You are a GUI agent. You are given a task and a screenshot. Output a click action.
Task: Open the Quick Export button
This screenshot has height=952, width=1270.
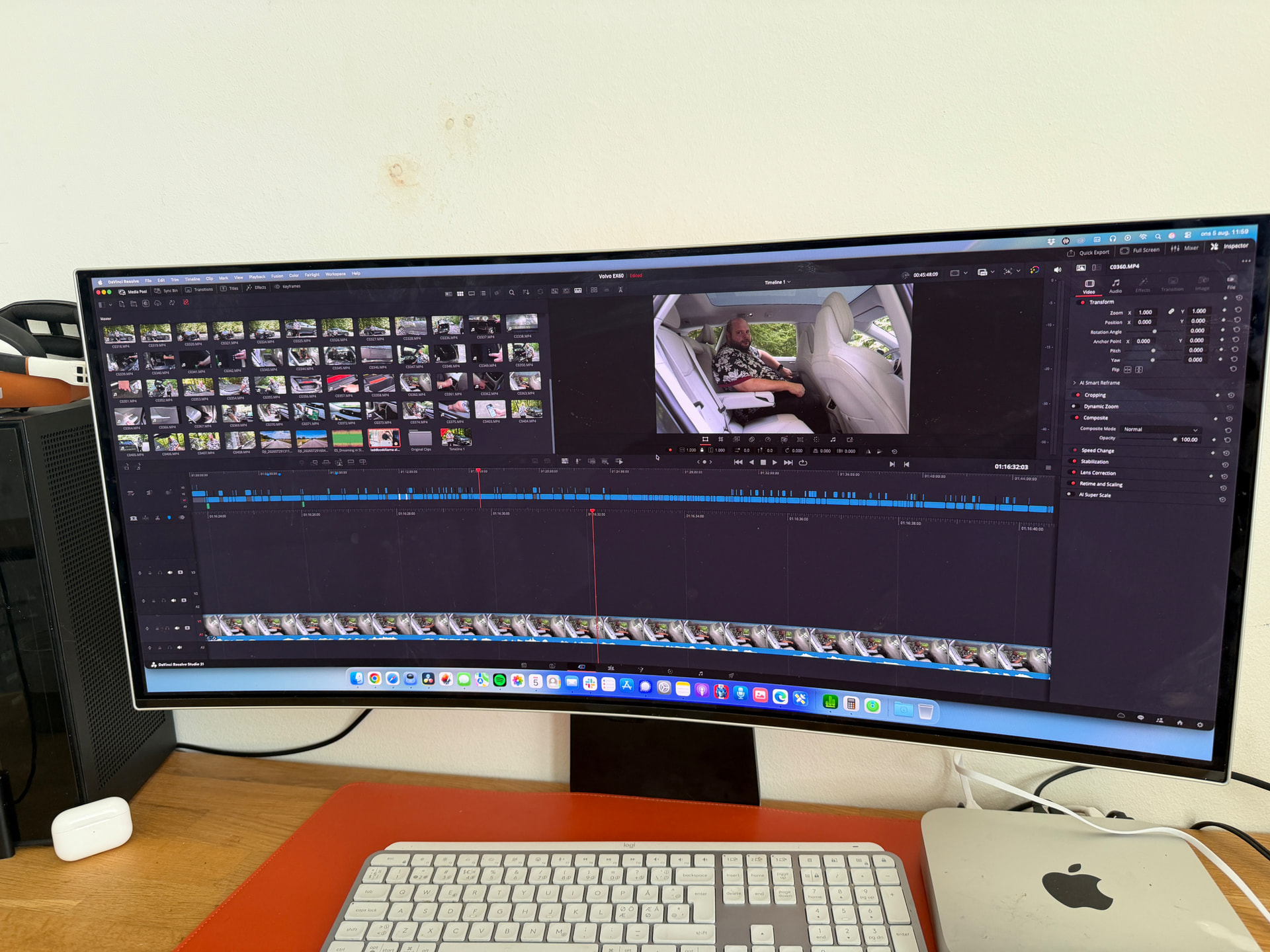click(x=1088, y=253)
